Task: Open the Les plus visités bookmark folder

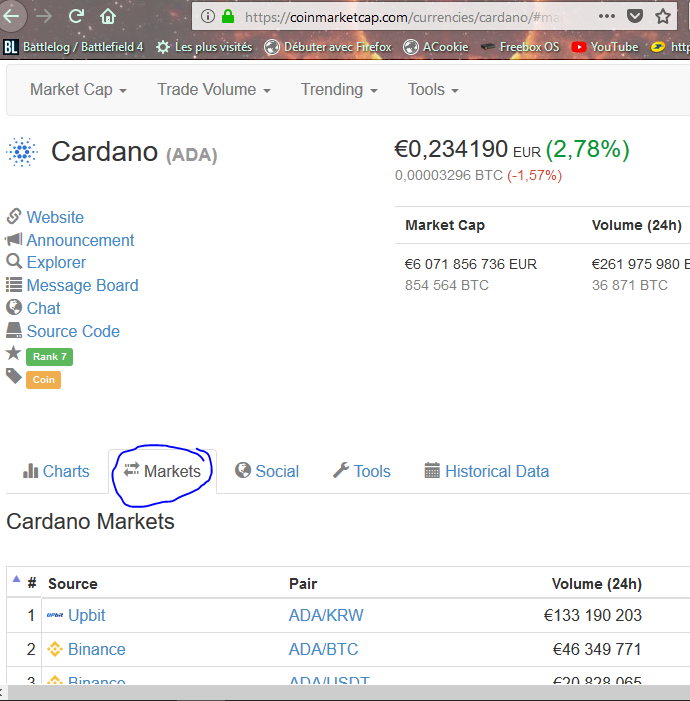Action: click(x=204, y=47)
